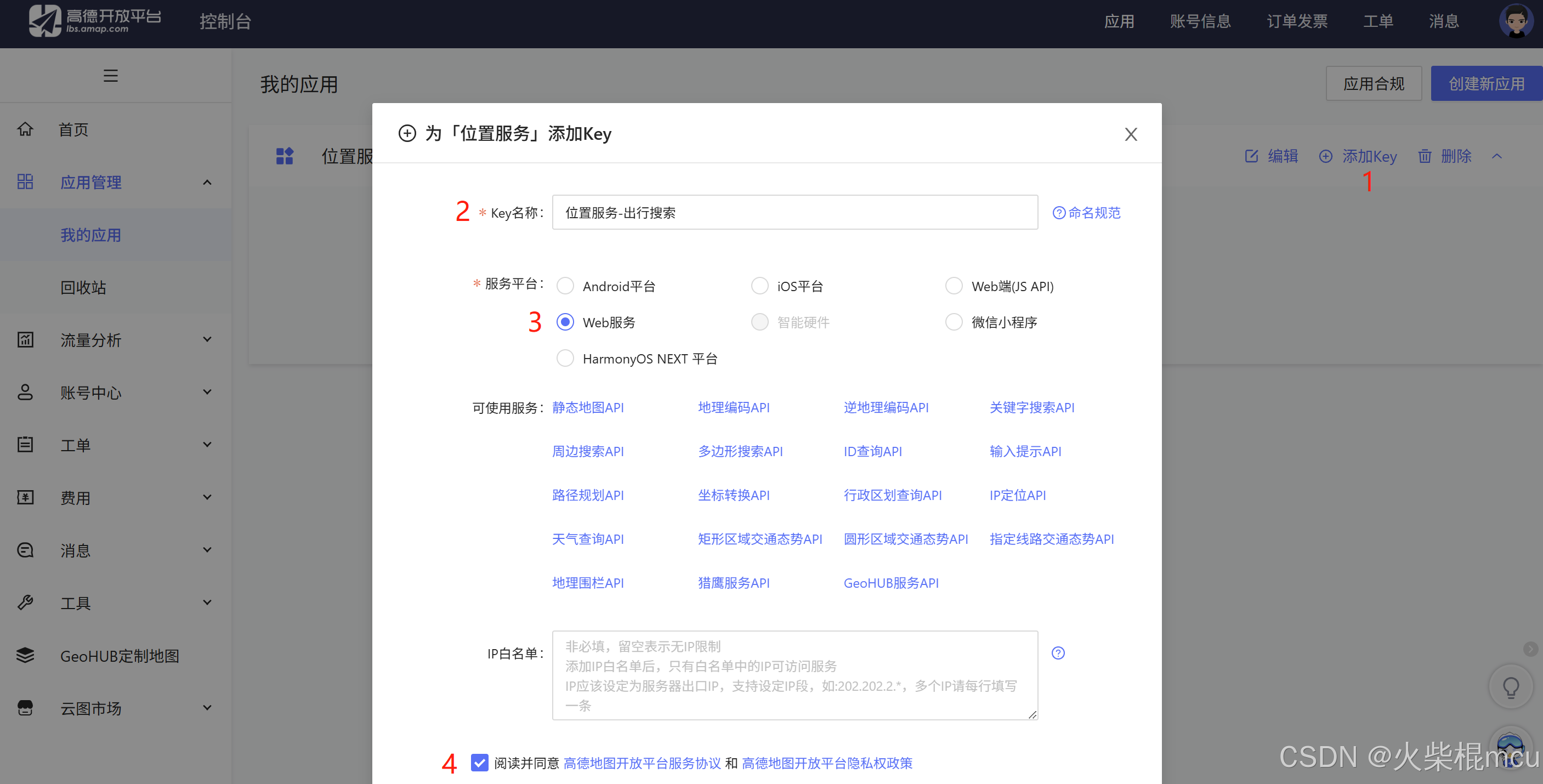Image resolution: width=1543 pixels, height=784 pixels.
Task: Click the IP白名单 text area
Action: click(x=795, y=675)
